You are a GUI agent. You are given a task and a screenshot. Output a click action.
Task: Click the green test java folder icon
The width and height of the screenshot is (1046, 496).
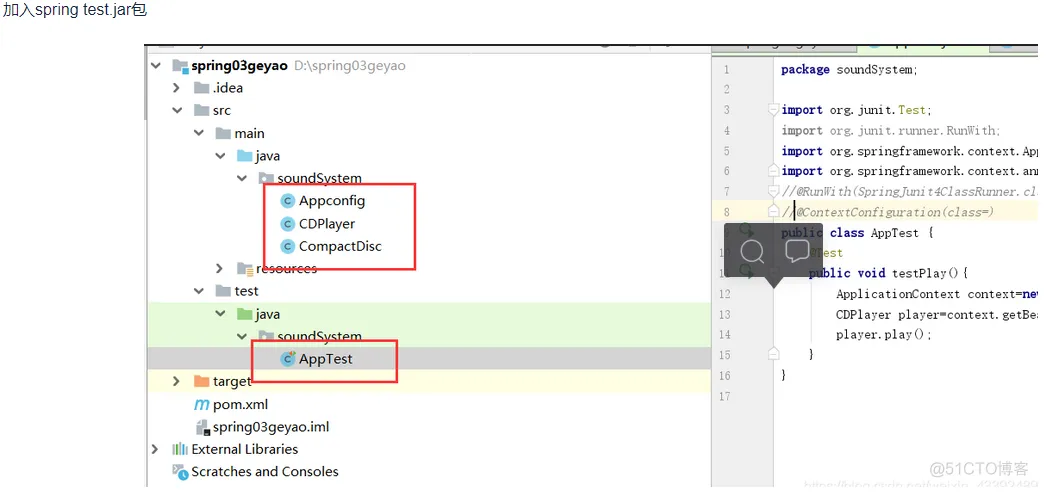[244, 314]
